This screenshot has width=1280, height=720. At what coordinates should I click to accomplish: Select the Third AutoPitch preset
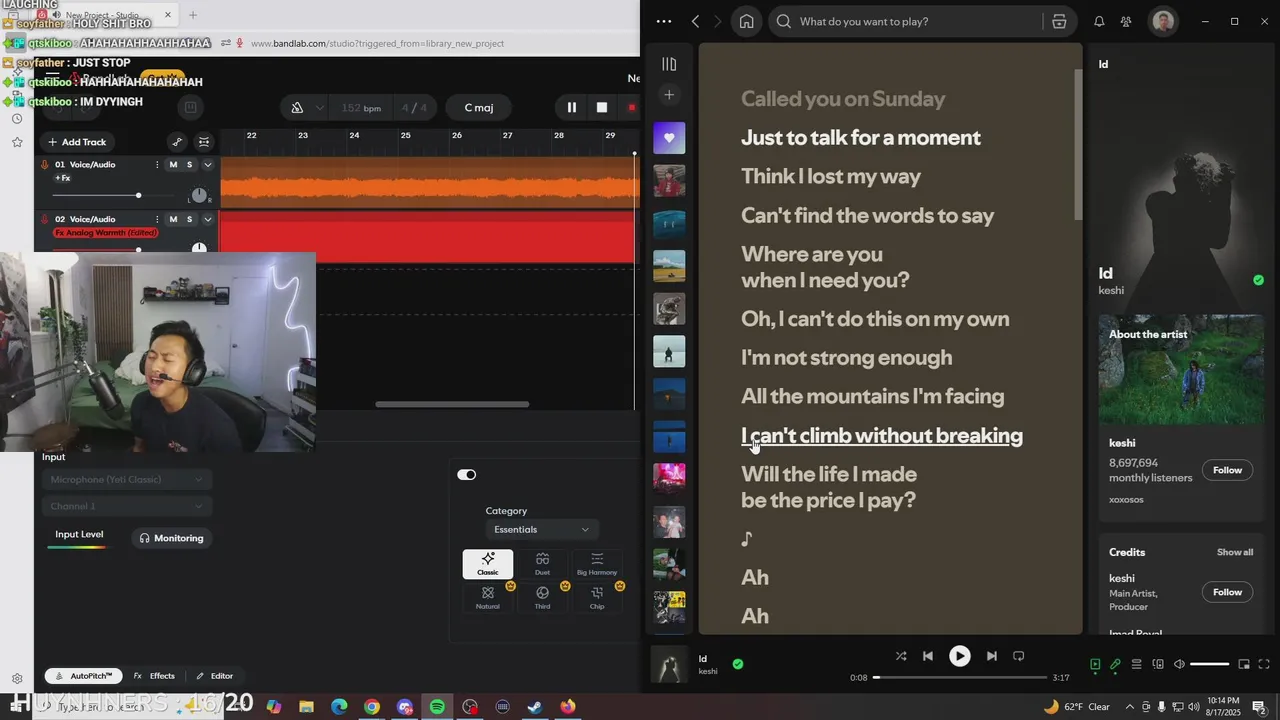click(542, 598)
